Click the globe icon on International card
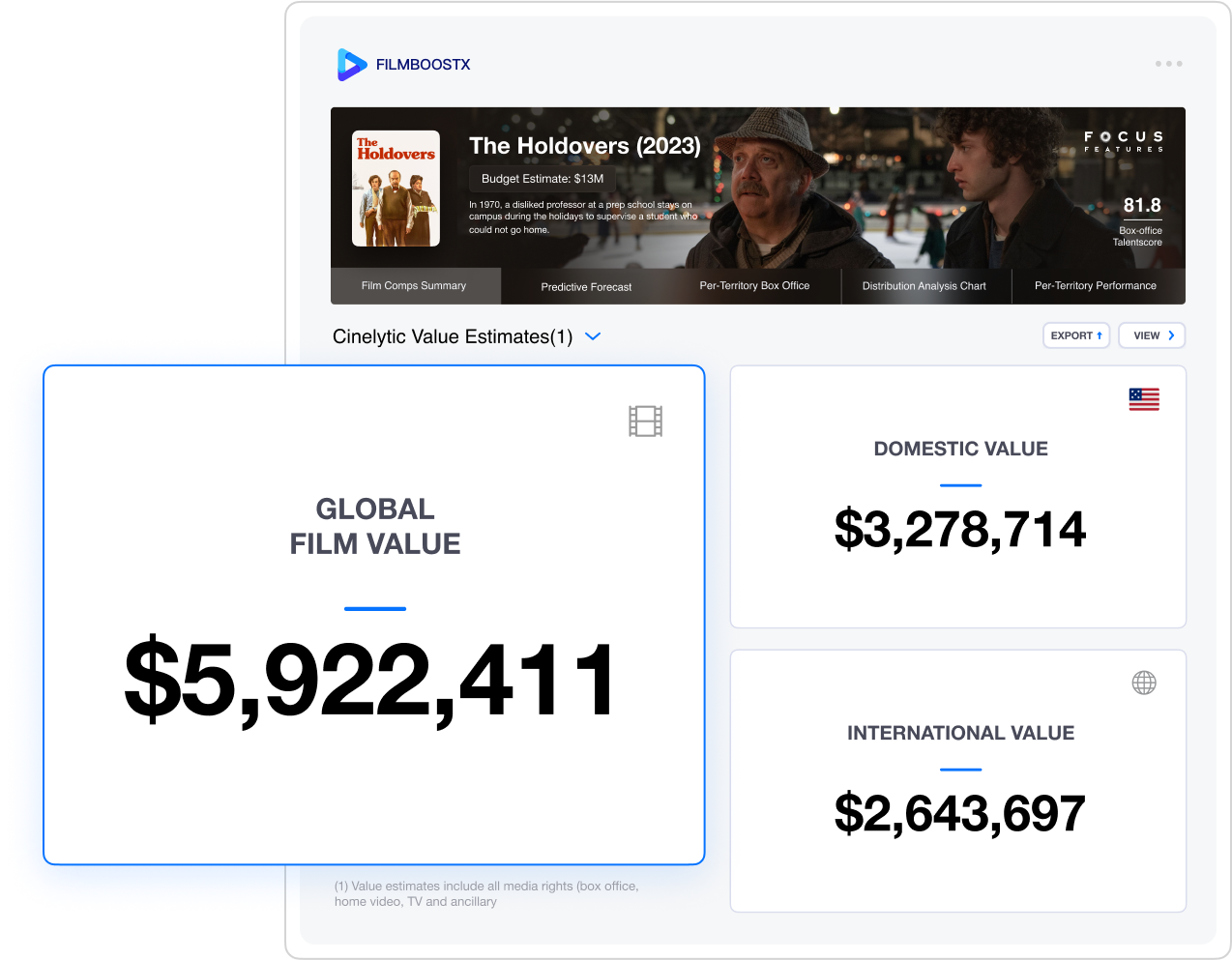This screenshot has height=960, width=1232. point(1144,683)
